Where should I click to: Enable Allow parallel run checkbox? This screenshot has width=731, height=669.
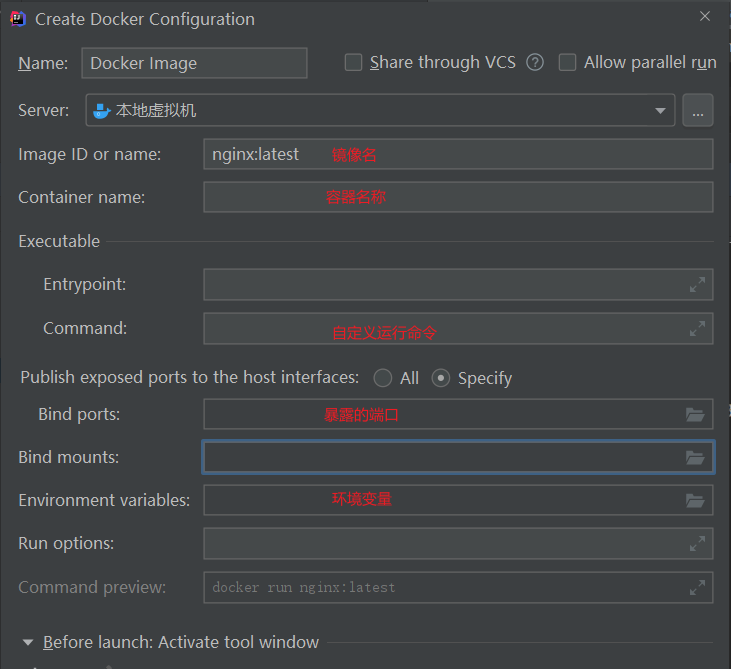point(567,62)
